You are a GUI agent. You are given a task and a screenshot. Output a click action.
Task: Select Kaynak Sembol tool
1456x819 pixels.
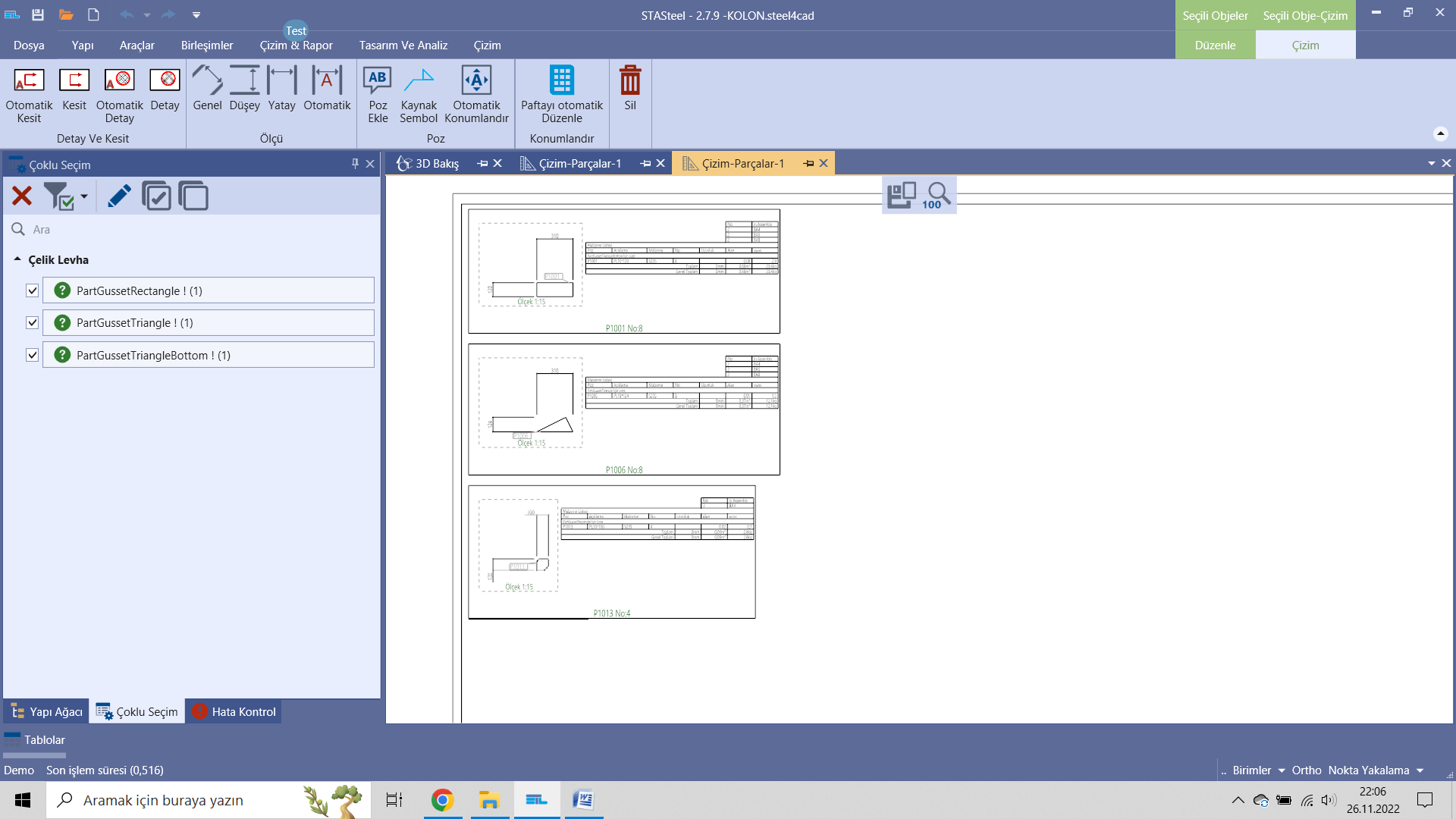419,80
